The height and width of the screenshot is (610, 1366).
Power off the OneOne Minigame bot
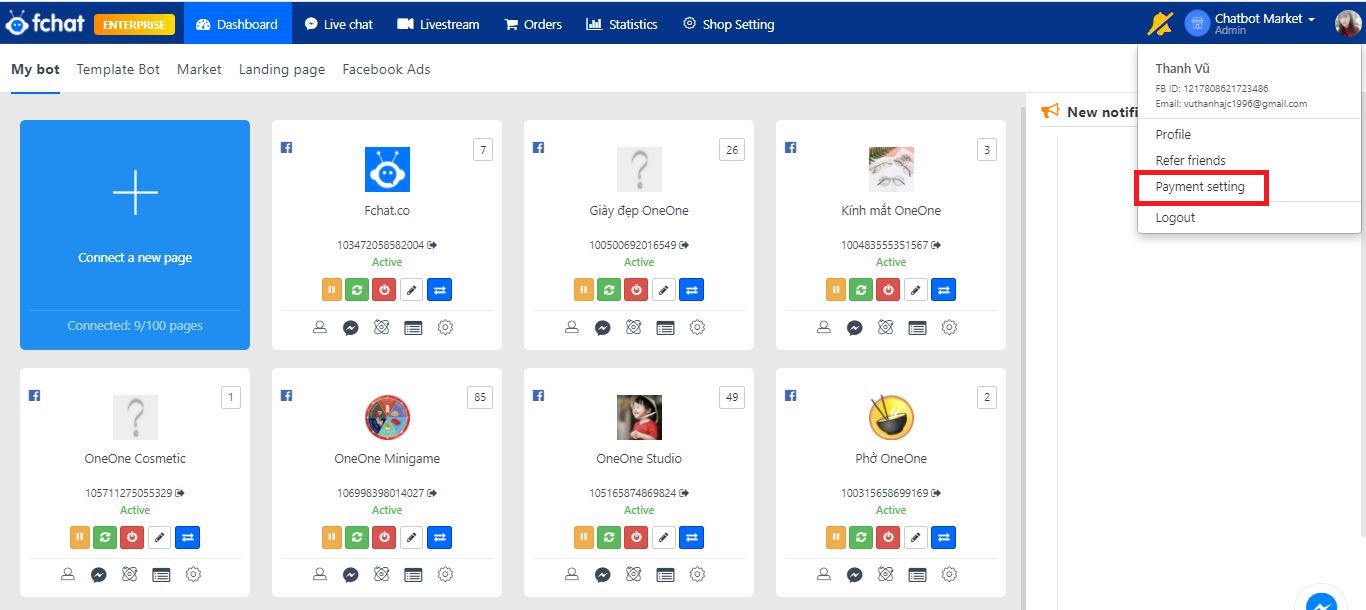[386, 538]
